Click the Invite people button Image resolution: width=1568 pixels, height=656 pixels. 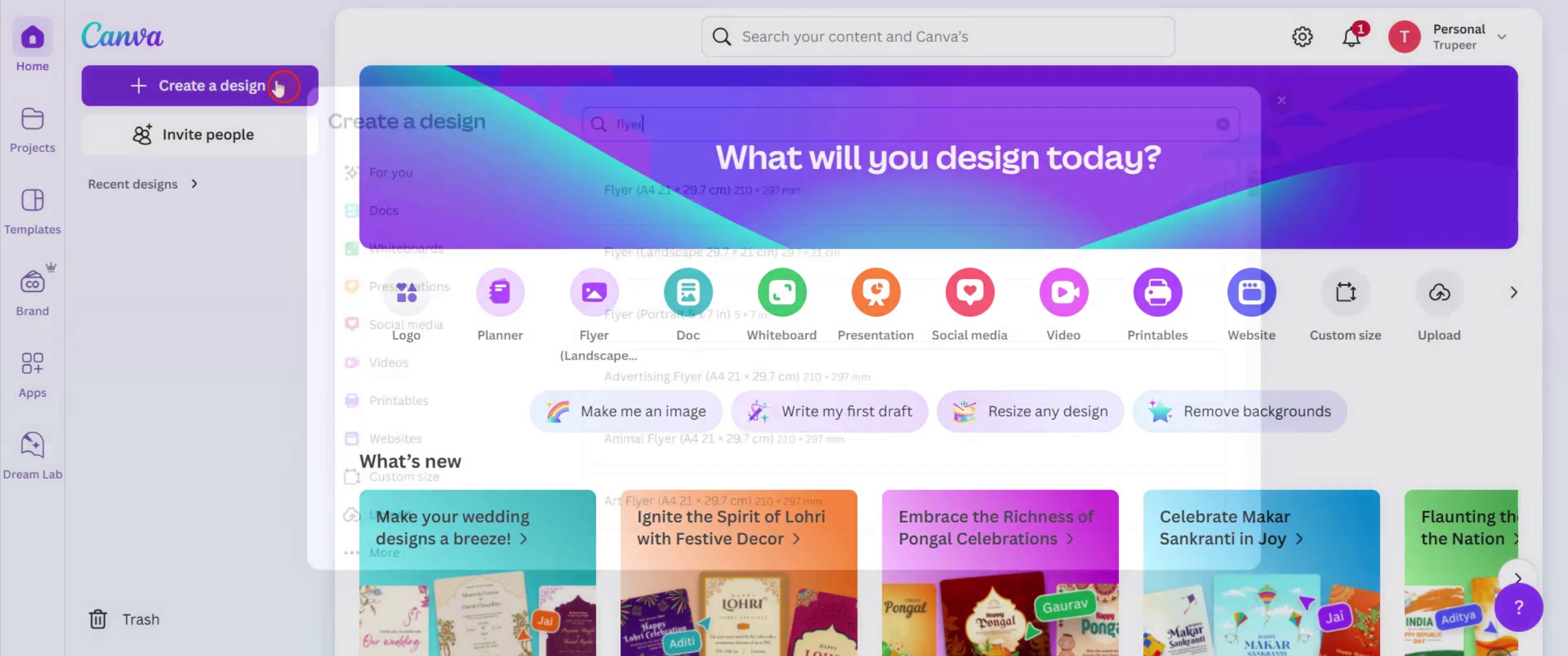coord(200,134)
